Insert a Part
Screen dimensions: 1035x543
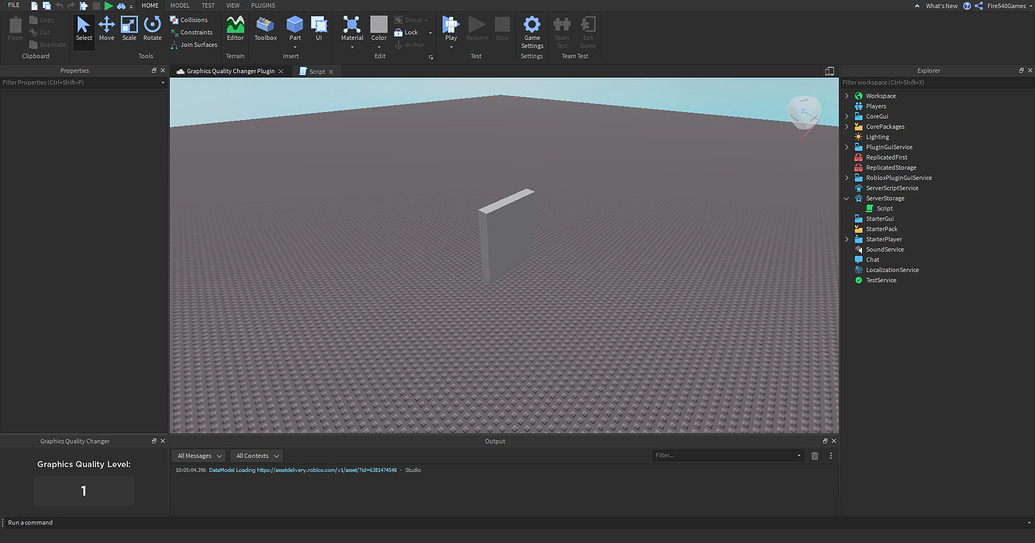tap(295, 26)
